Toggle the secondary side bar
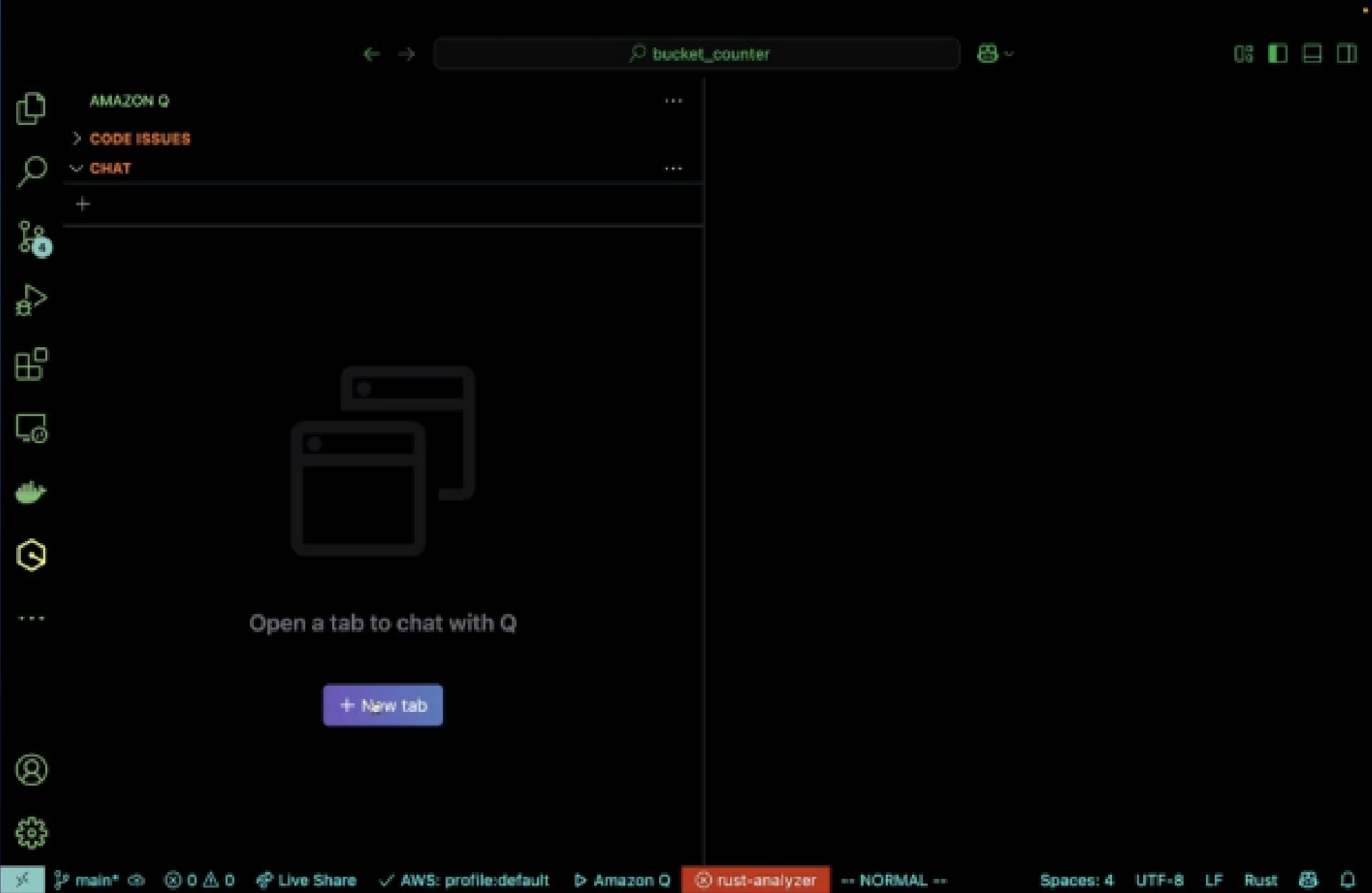Viewport: 1372px width, 893px height. tap(1346, 54)
